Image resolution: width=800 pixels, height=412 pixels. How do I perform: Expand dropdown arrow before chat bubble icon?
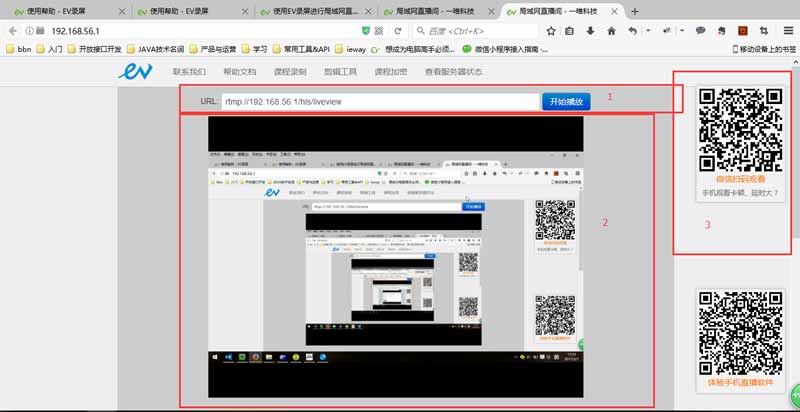coord(682,31)
